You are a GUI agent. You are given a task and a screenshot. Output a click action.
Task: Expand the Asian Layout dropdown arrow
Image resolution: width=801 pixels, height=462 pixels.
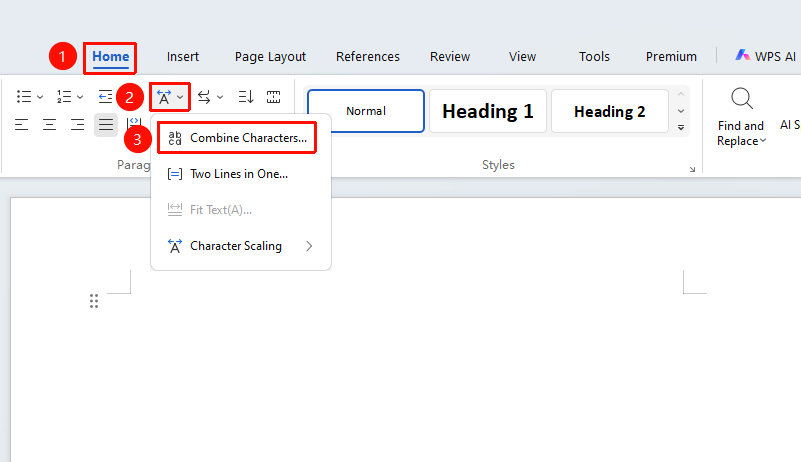(180, 97)
